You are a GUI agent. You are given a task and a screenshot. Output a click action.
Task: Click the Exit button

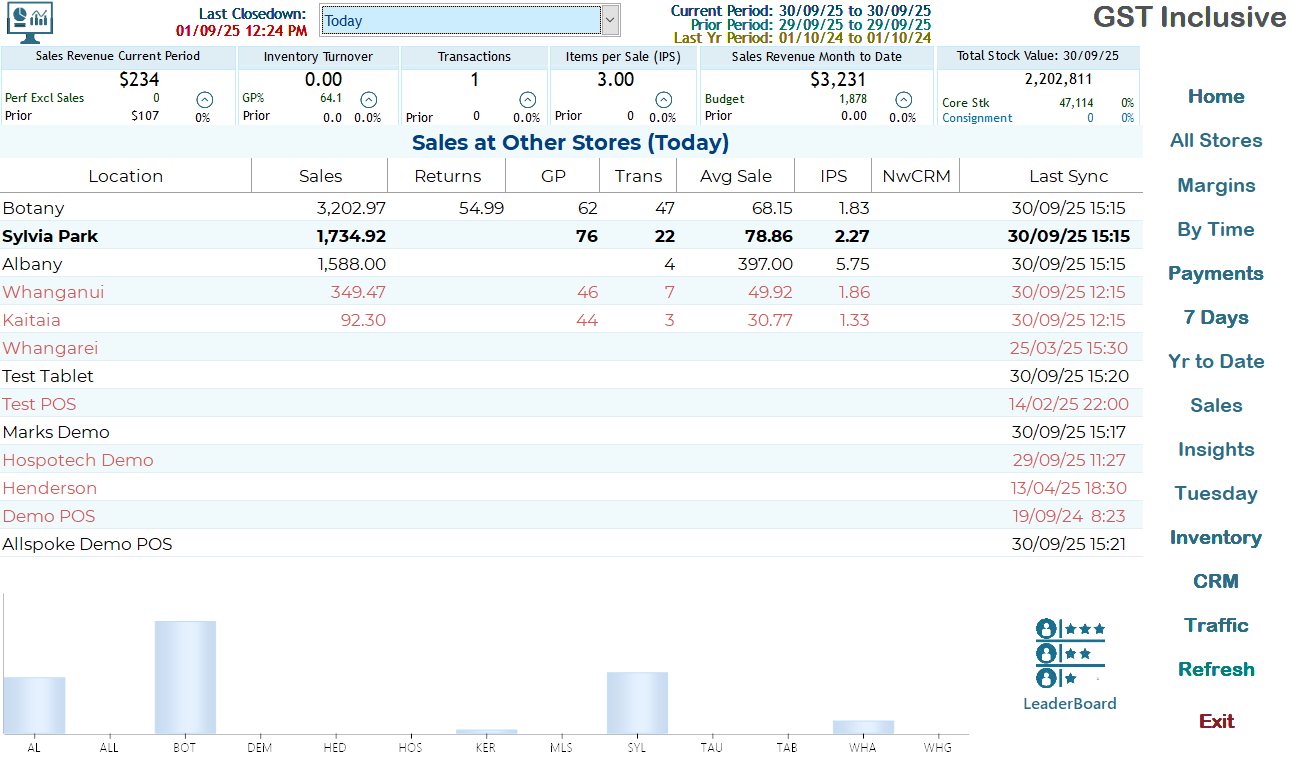1216,721
